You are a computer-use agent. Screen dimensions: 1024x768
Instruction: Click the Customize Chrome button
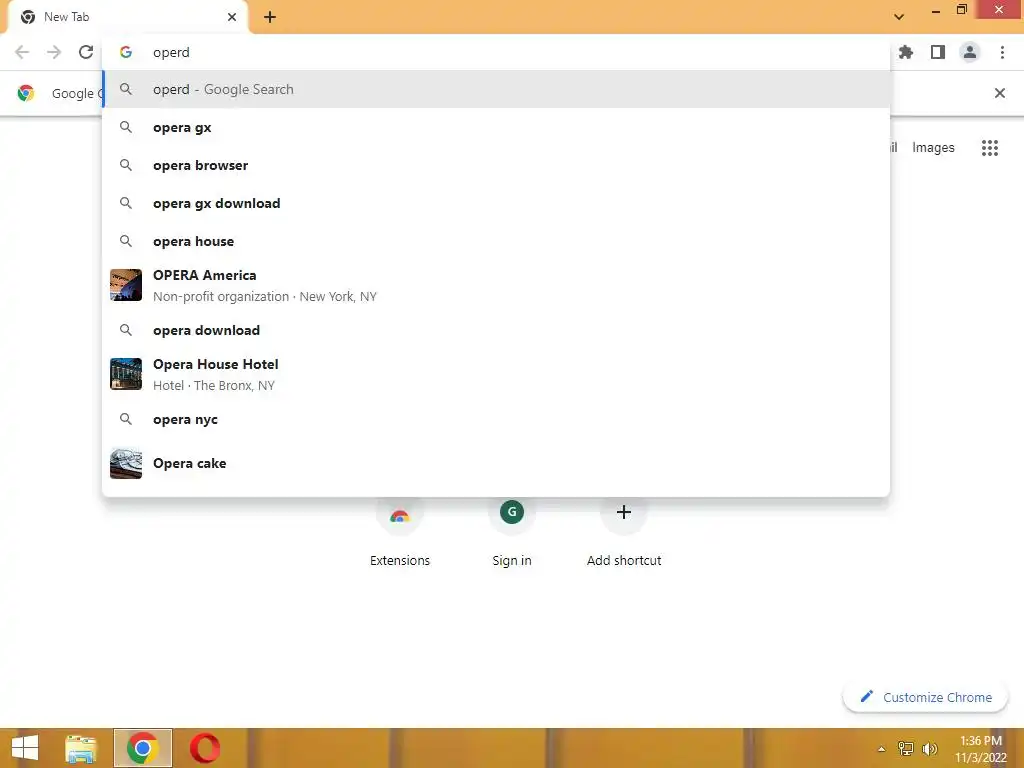925,697
